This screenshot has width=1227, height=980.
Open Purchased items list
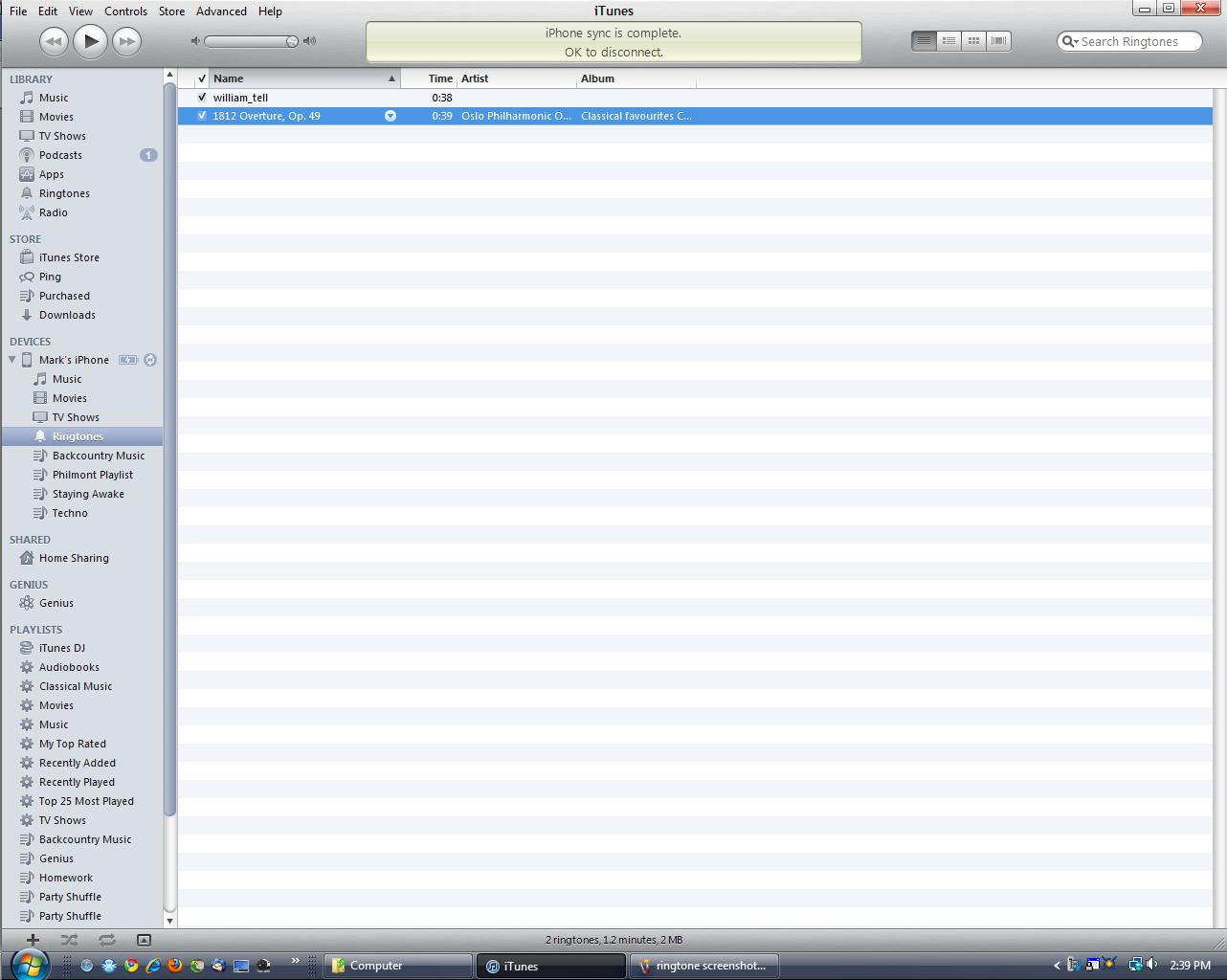[64, 296]
